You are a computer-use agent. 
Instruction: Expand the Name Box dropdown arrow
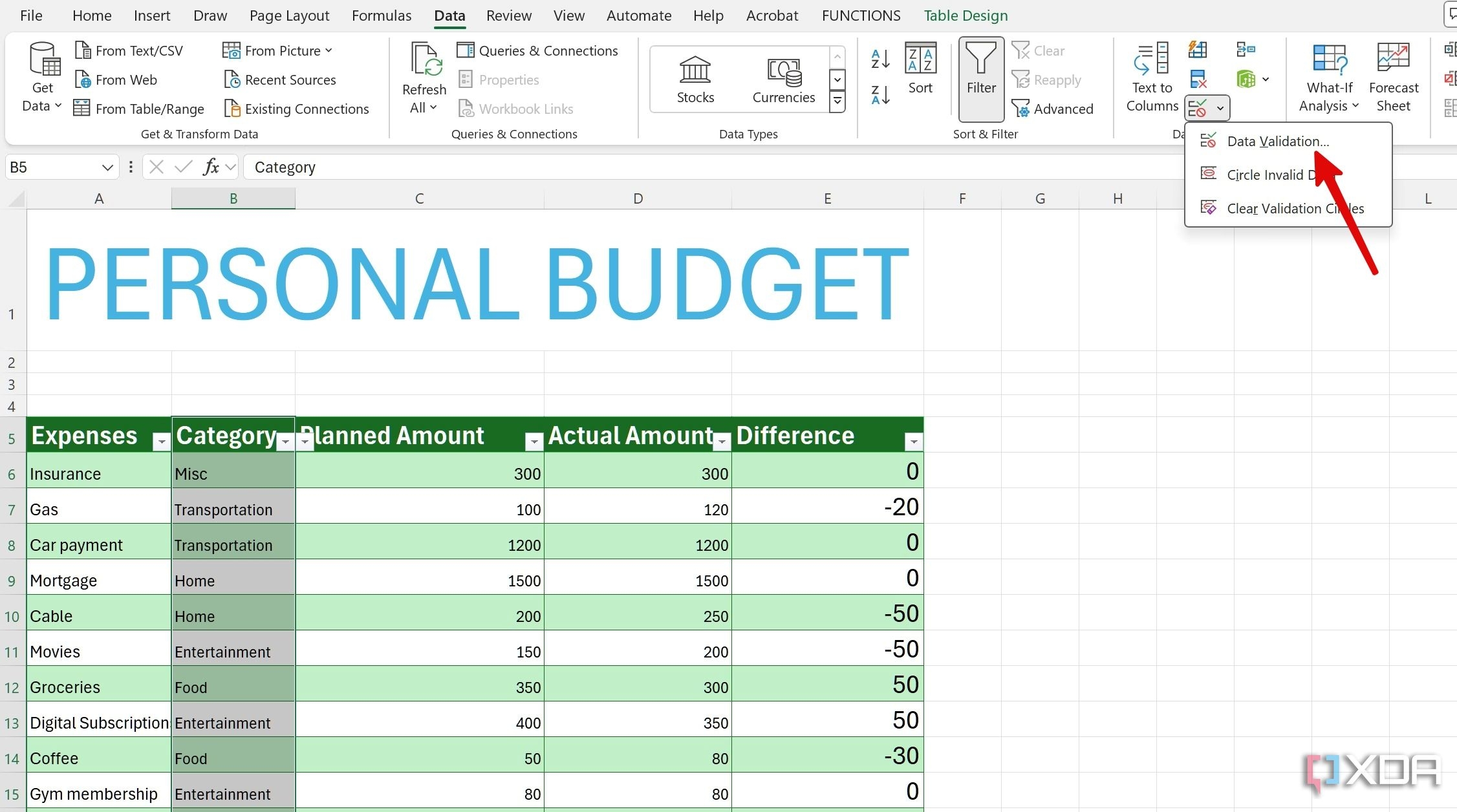[x=107, y=168]
